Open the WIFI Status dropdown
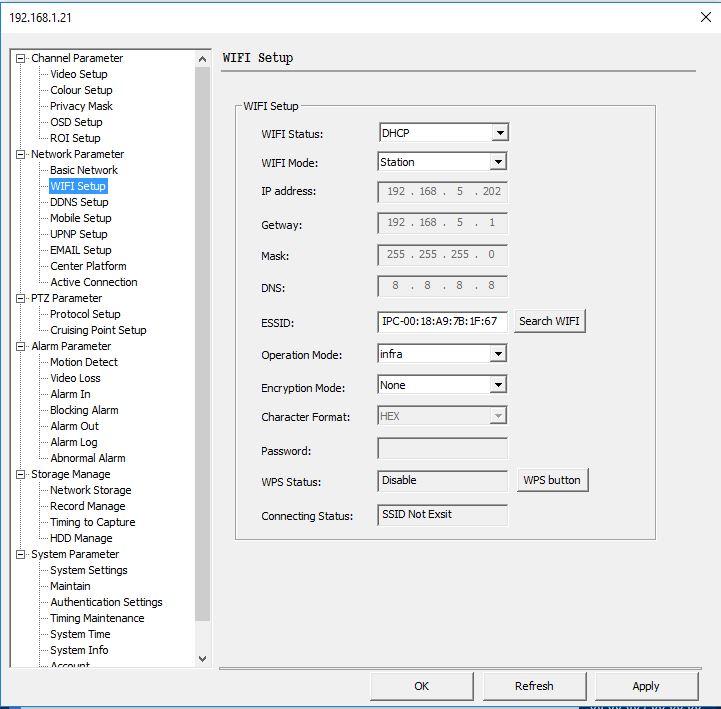The height and width of the screenshot is (709, 721). pyautogui.click(x=500, y=133)
